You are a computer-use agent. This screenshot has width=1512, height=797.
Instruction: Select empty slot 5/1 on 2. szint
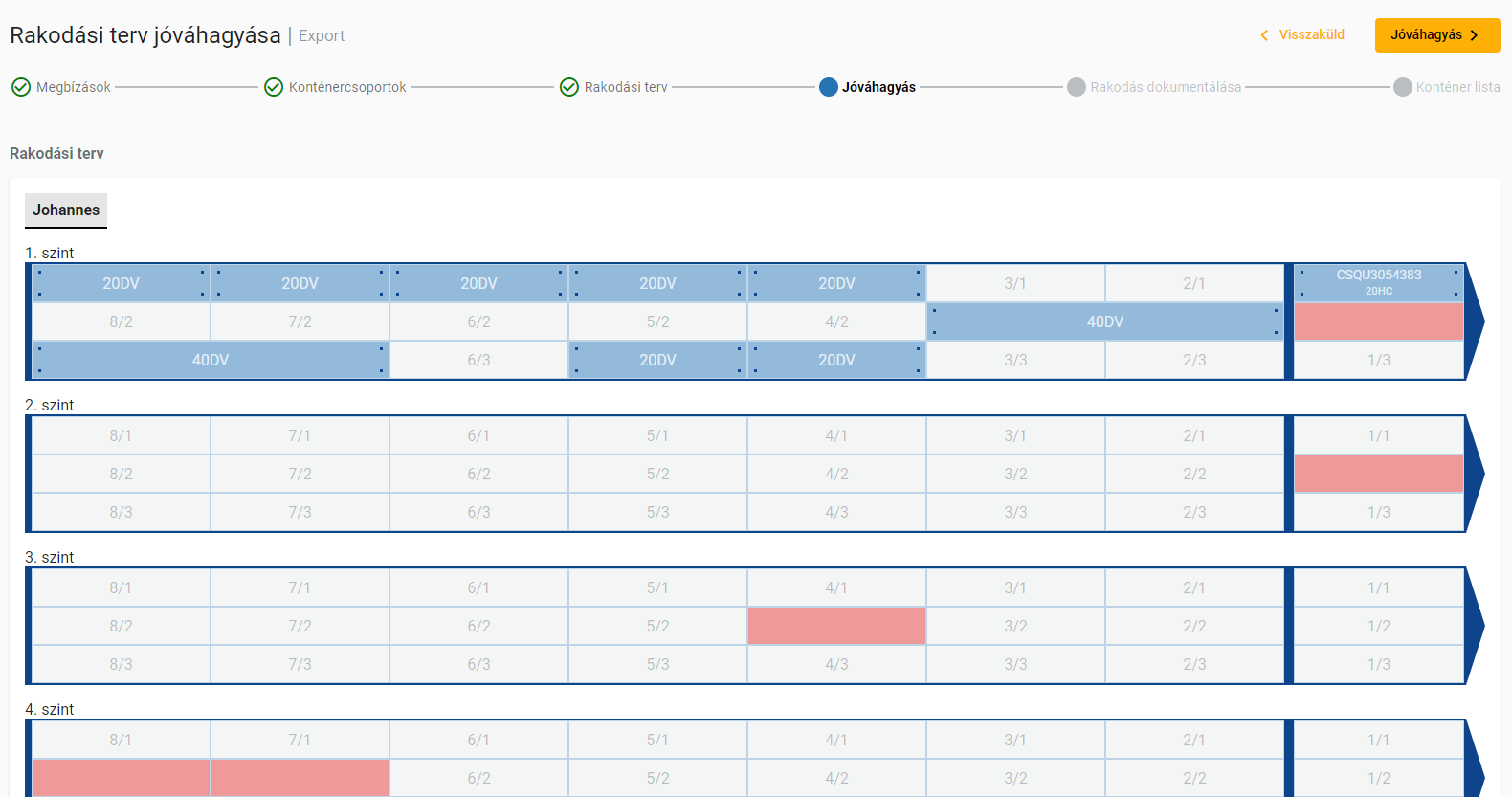point(657,435)
